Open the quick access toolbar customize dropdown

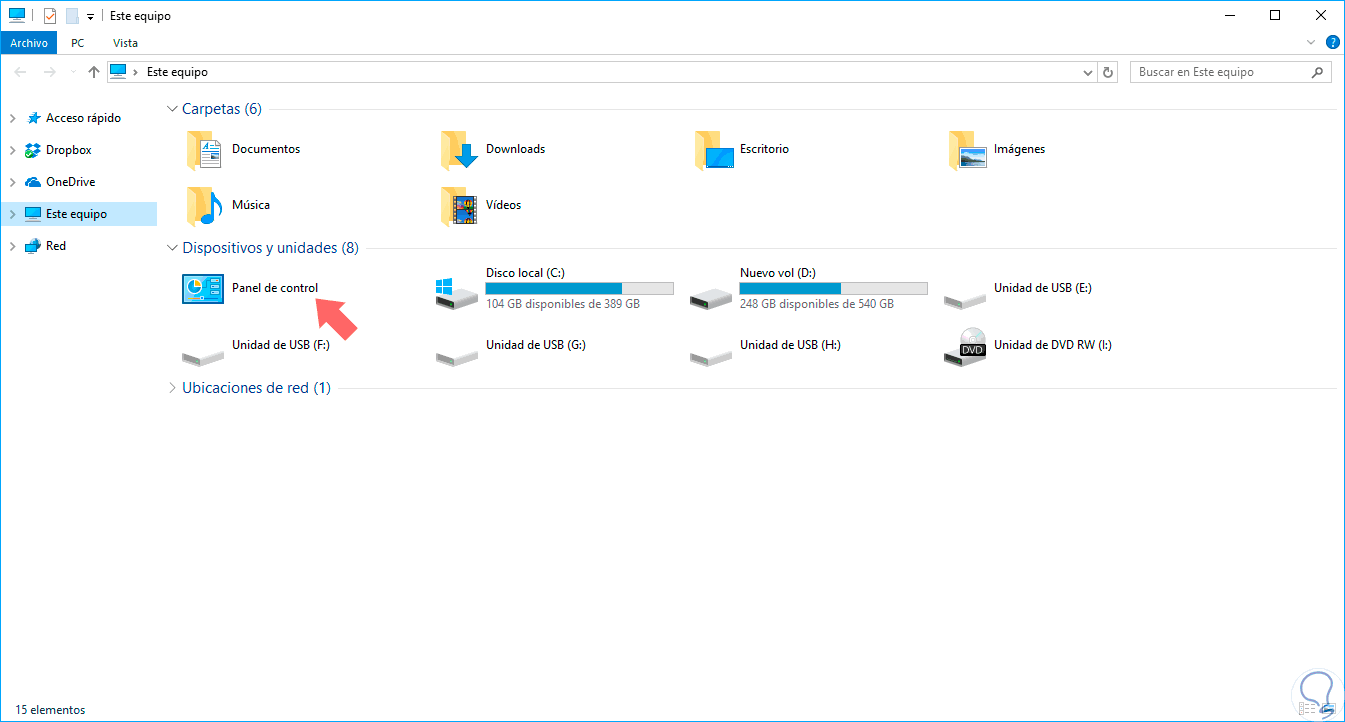(90, 17)
